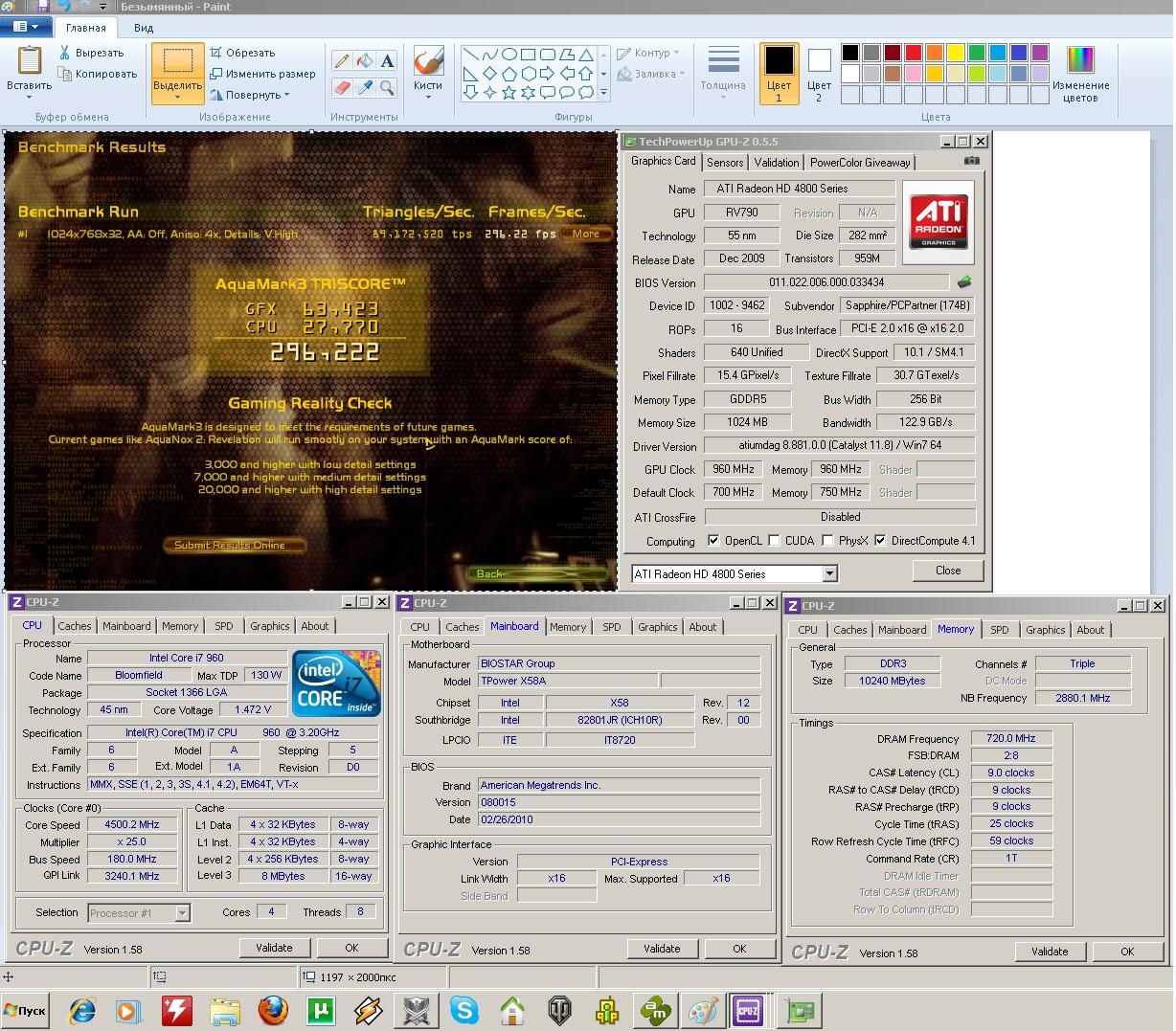Click the Close button in GPU-Z
This screenshot has height=1031, width=1176.
pyautogui.click(x=948, y=571)
